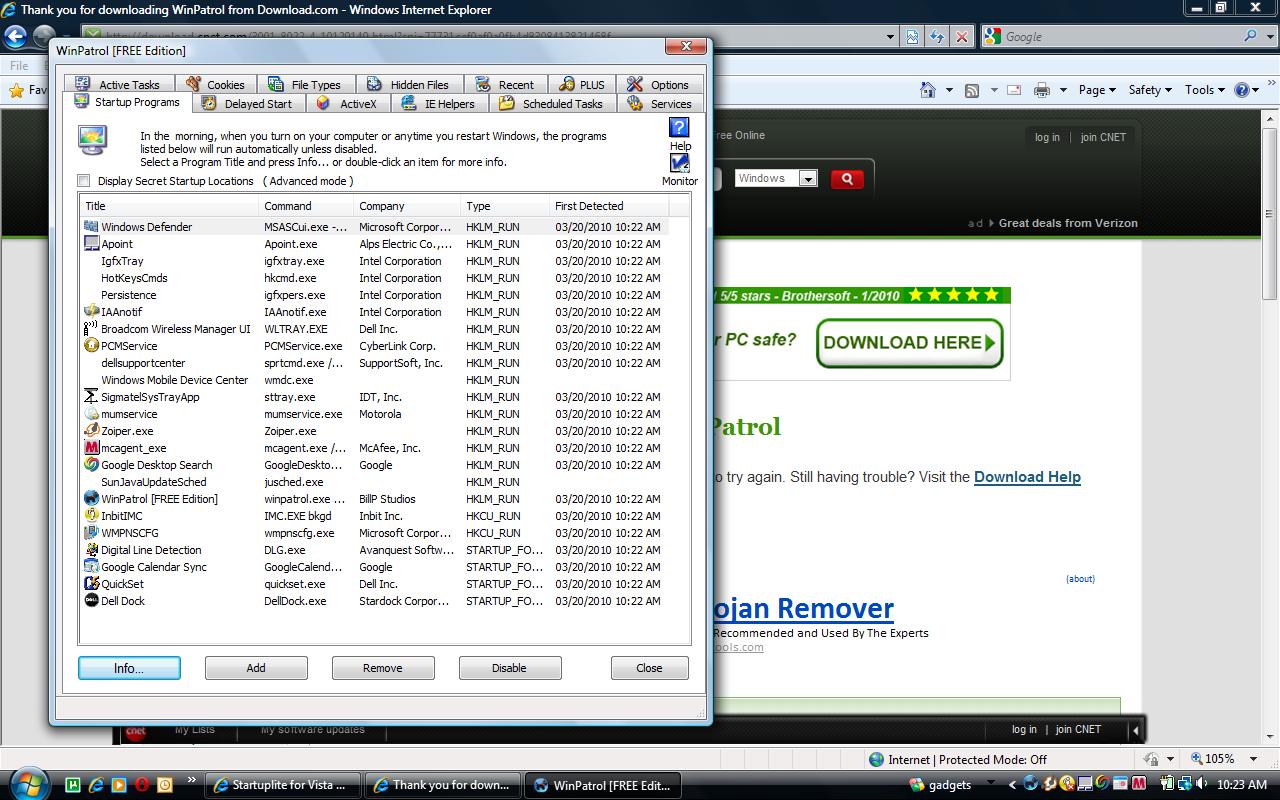This screenshot has width=1280, height=800.
Task: Click the Close button in WinPatrol
Action: click(650, 668)
